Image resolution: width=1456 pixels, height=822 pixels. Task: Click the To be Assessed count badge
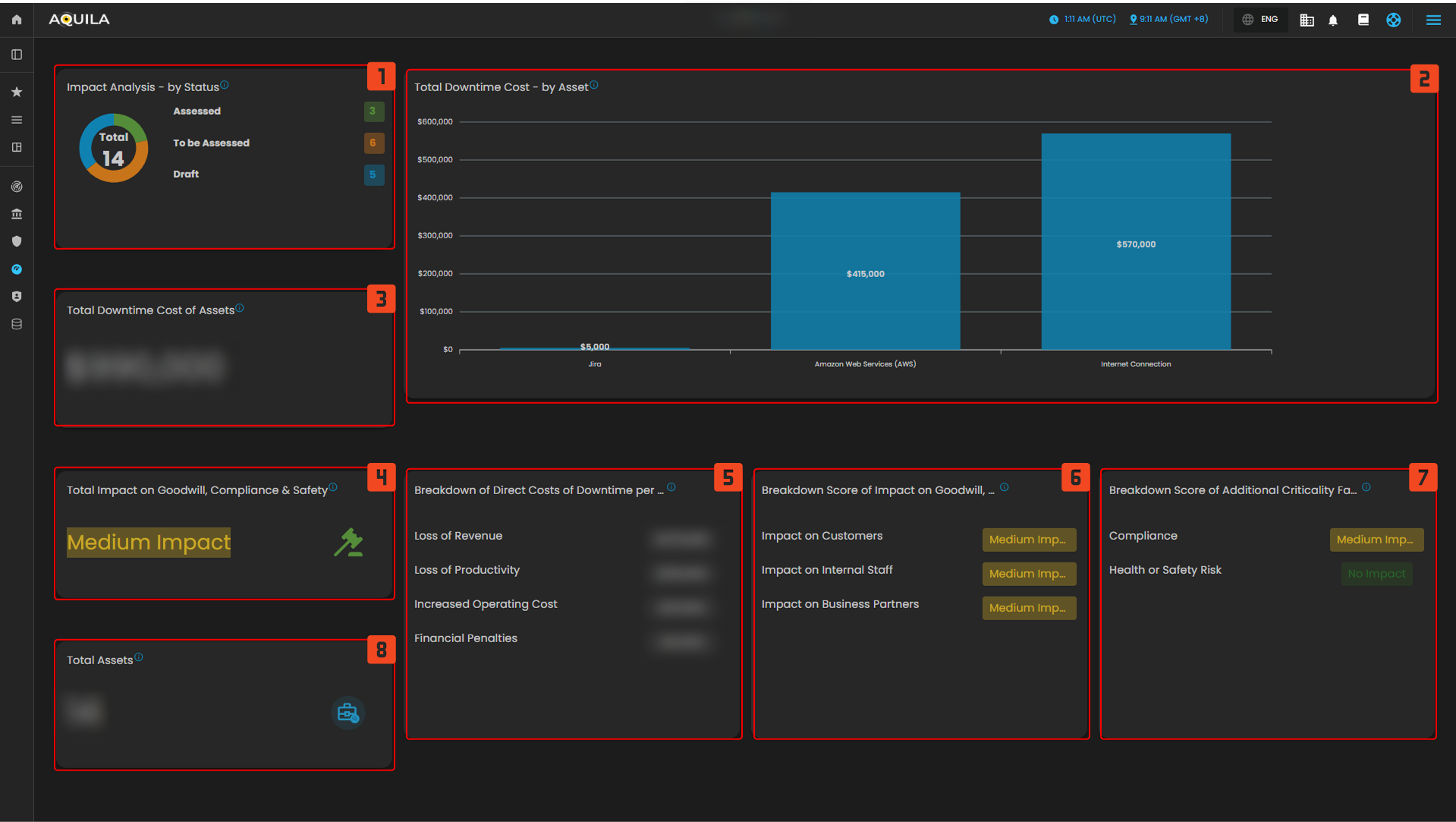tap(373, 143)
